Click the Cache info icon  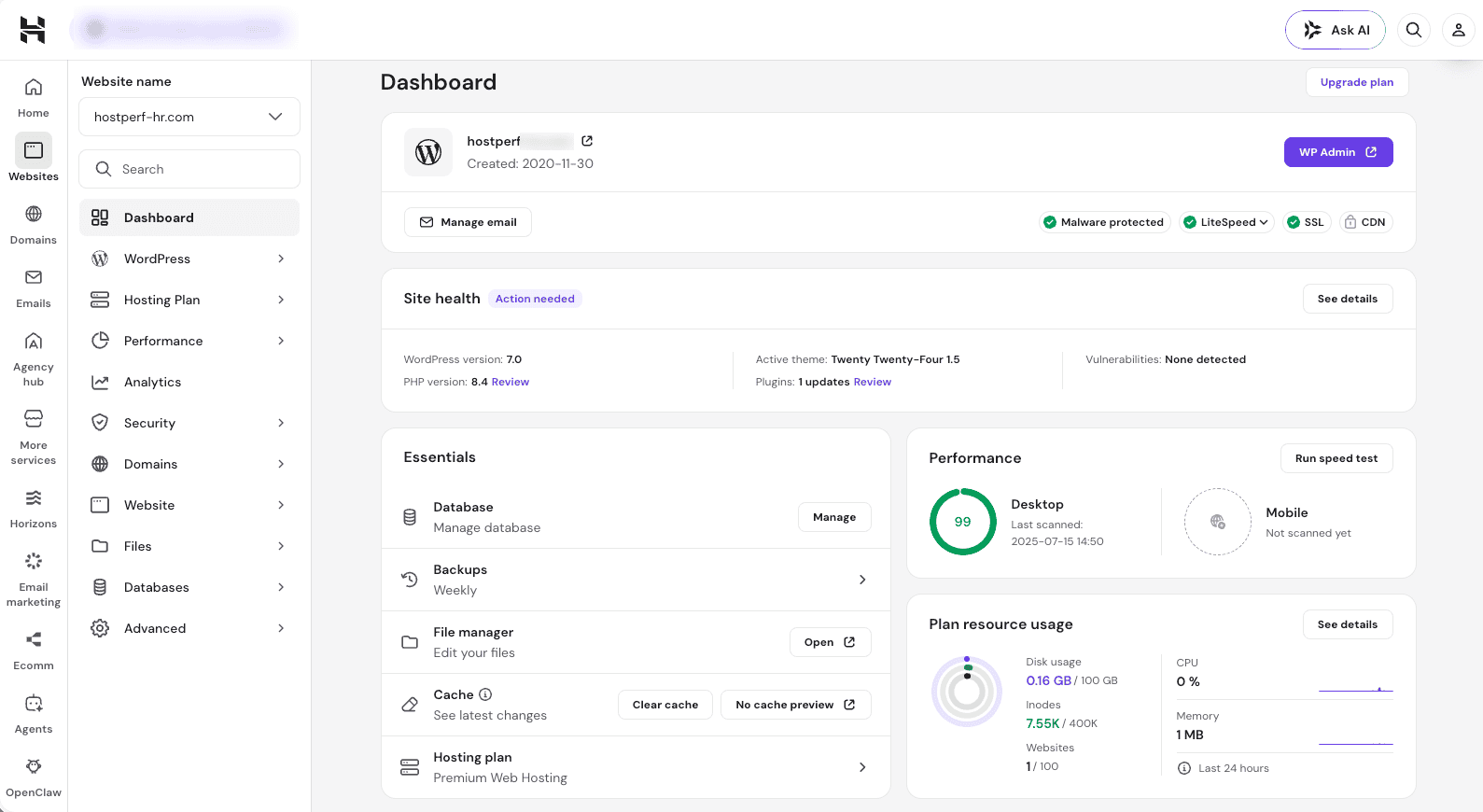[485, 694]
